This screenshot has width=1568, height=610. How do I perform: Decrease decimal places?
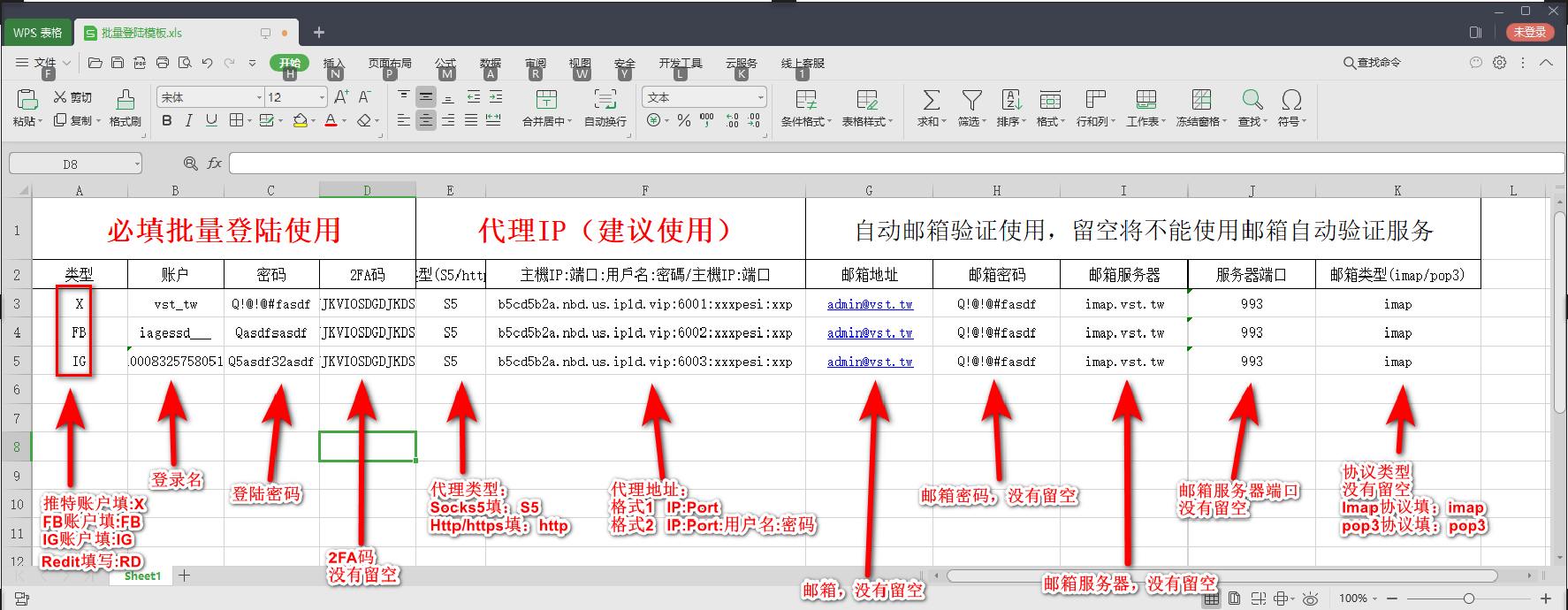point(754,121)
